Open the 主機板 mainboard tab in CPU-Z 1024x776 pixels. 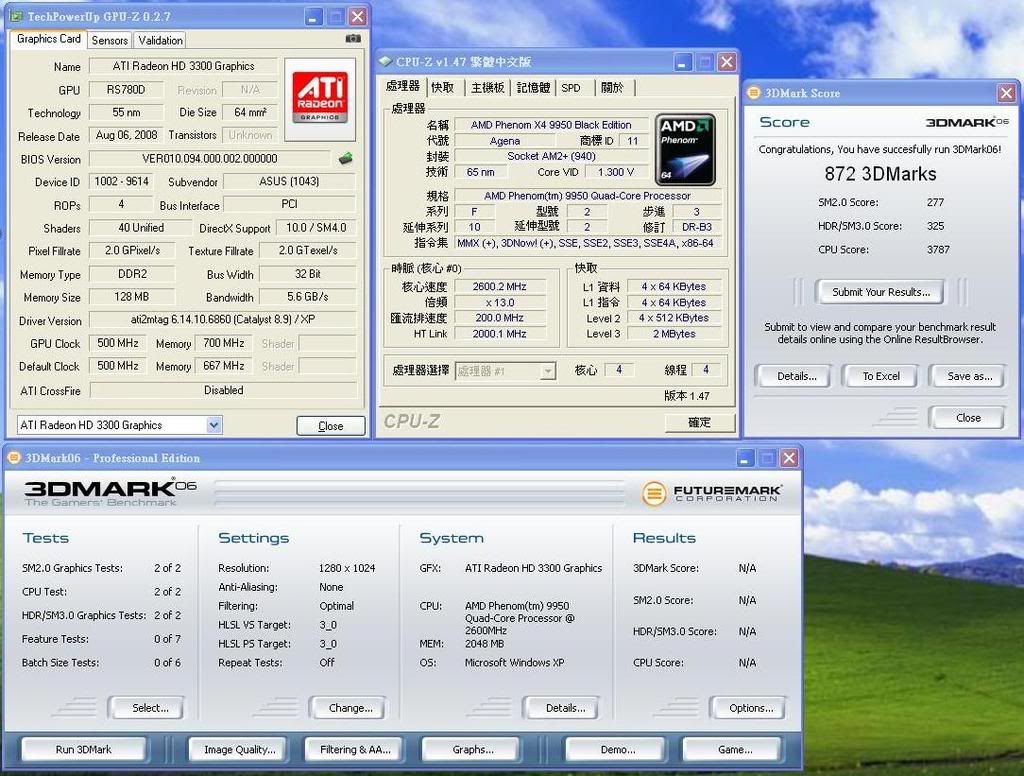pyautogui.click(x=487, y=88)
